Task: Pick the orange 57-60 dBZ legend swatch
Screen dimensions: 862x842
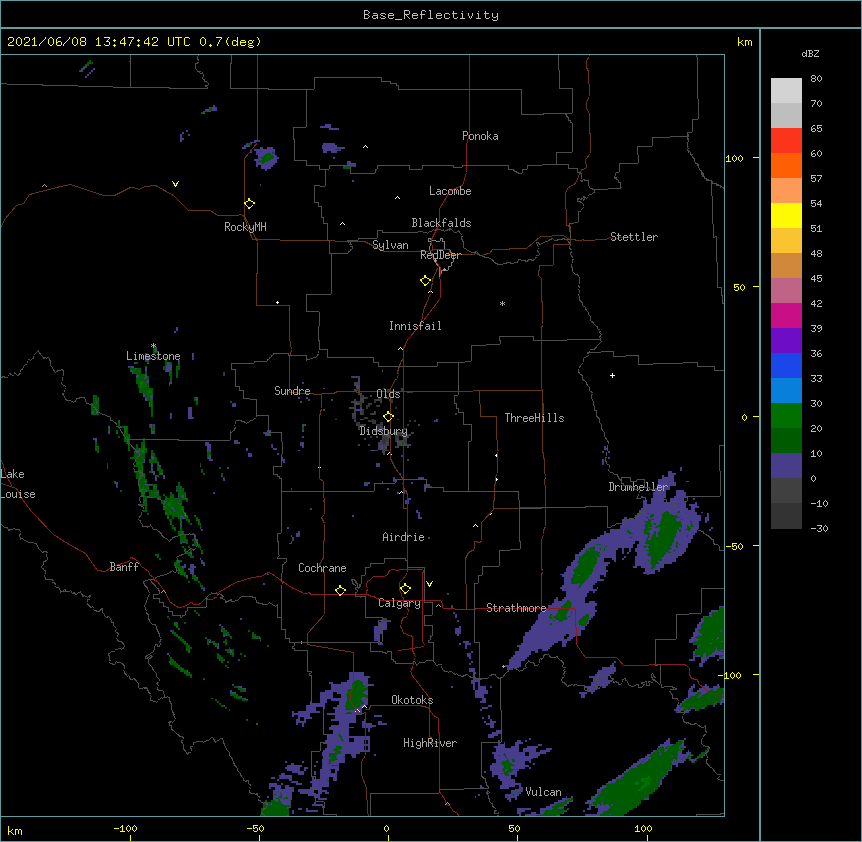Action: [x=786, y=165]
